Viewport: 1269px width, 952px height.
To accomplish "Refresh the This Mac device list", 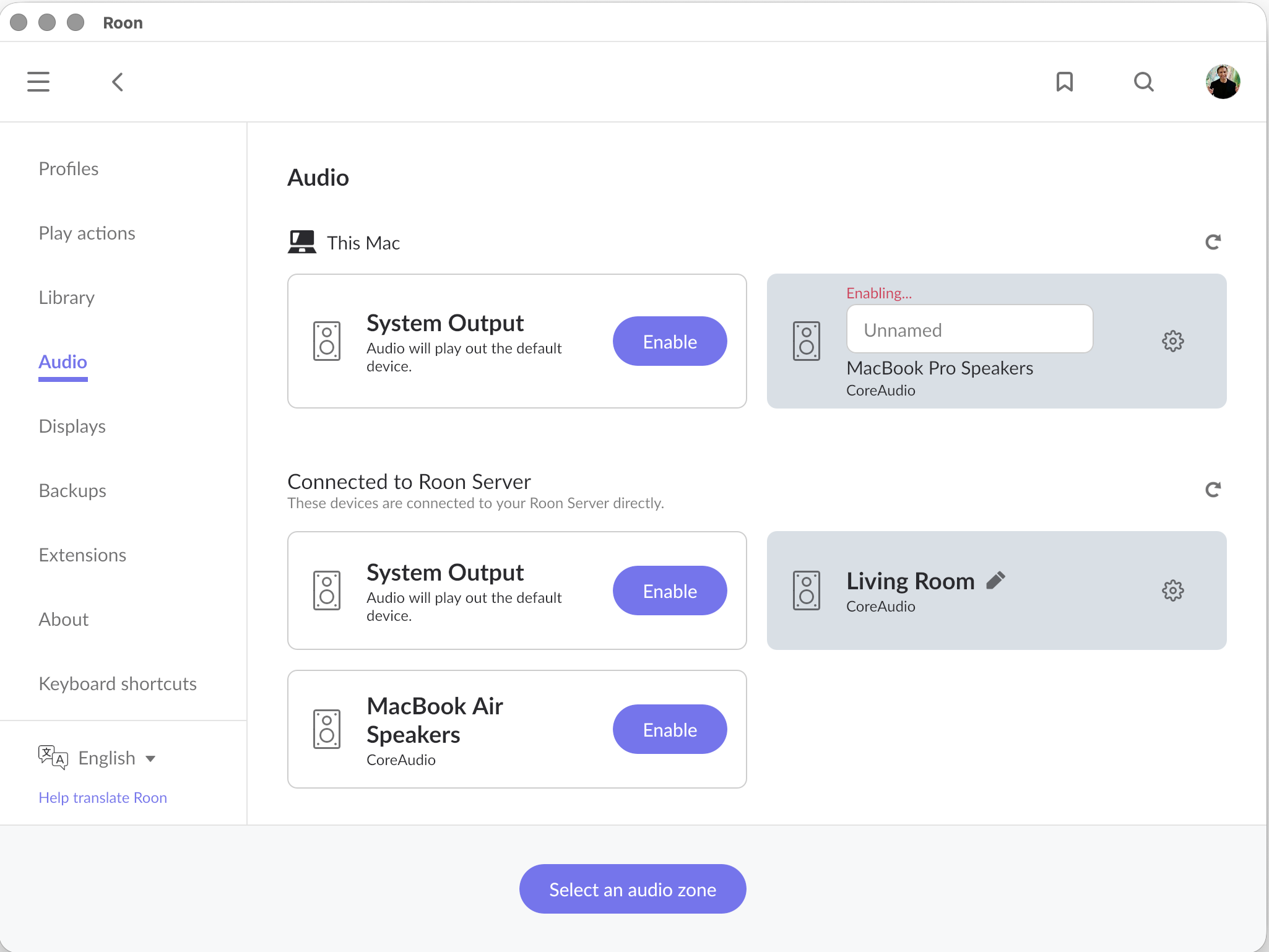I will coord(1213,242).
